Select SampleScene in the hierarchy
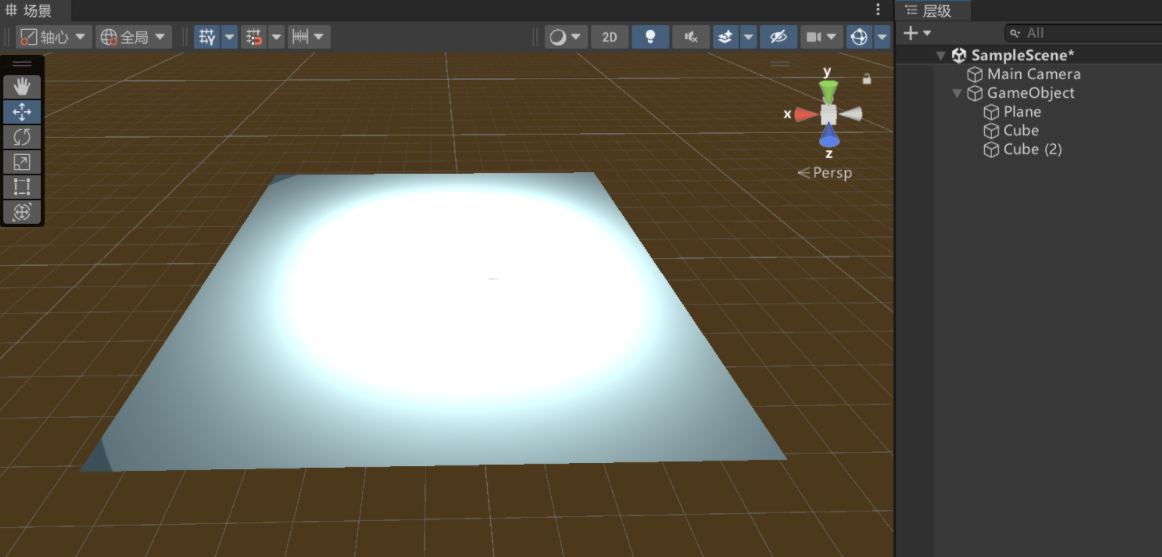1162x557 pixels. pyautogui.click(x=1023, y=55)
